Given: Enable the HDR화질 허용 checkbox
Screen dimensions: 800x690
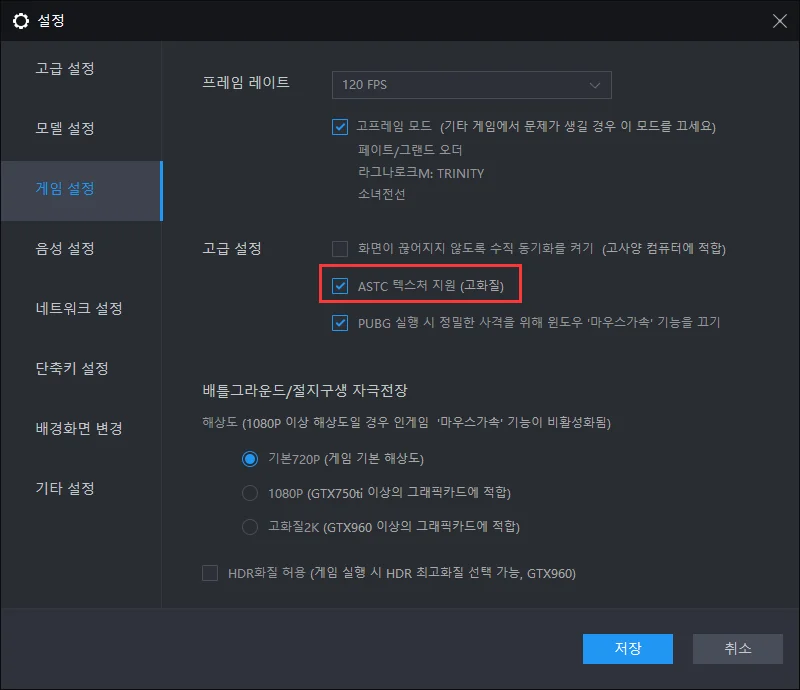Looking at the screenshot, I should [x=210, y=573].
